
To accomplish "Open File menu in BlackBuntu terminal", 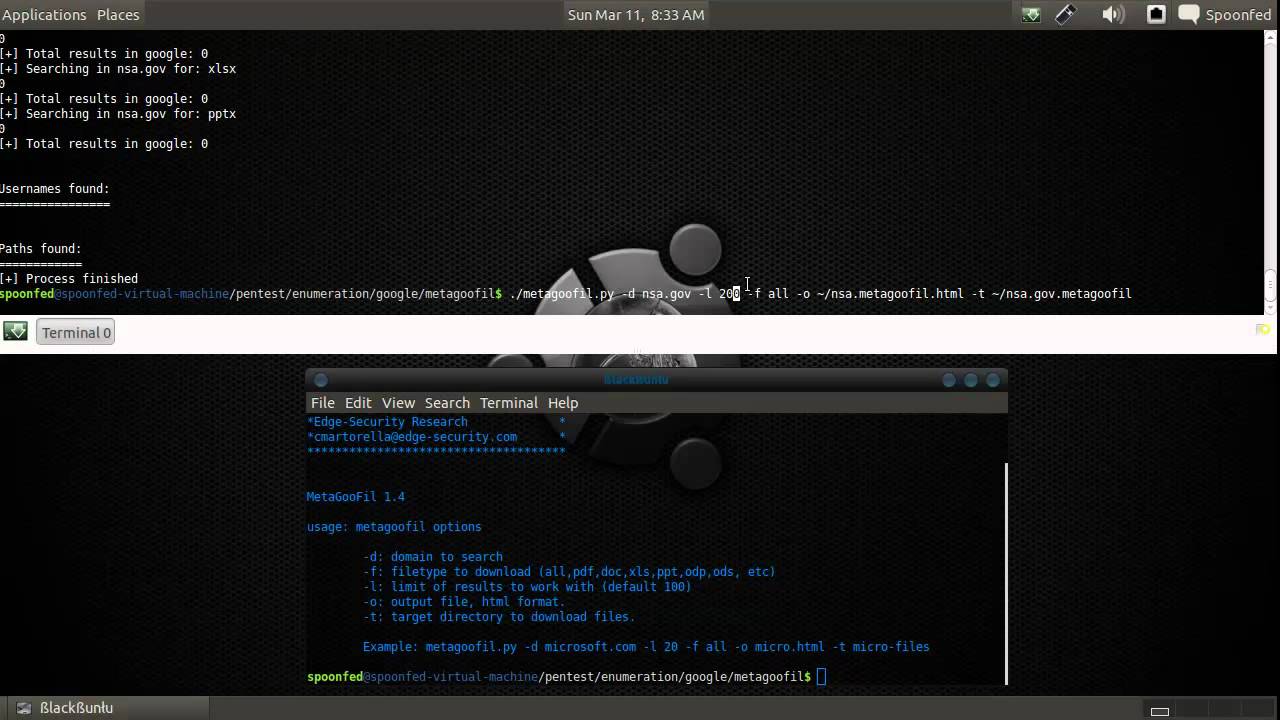I will coord(323,403).
